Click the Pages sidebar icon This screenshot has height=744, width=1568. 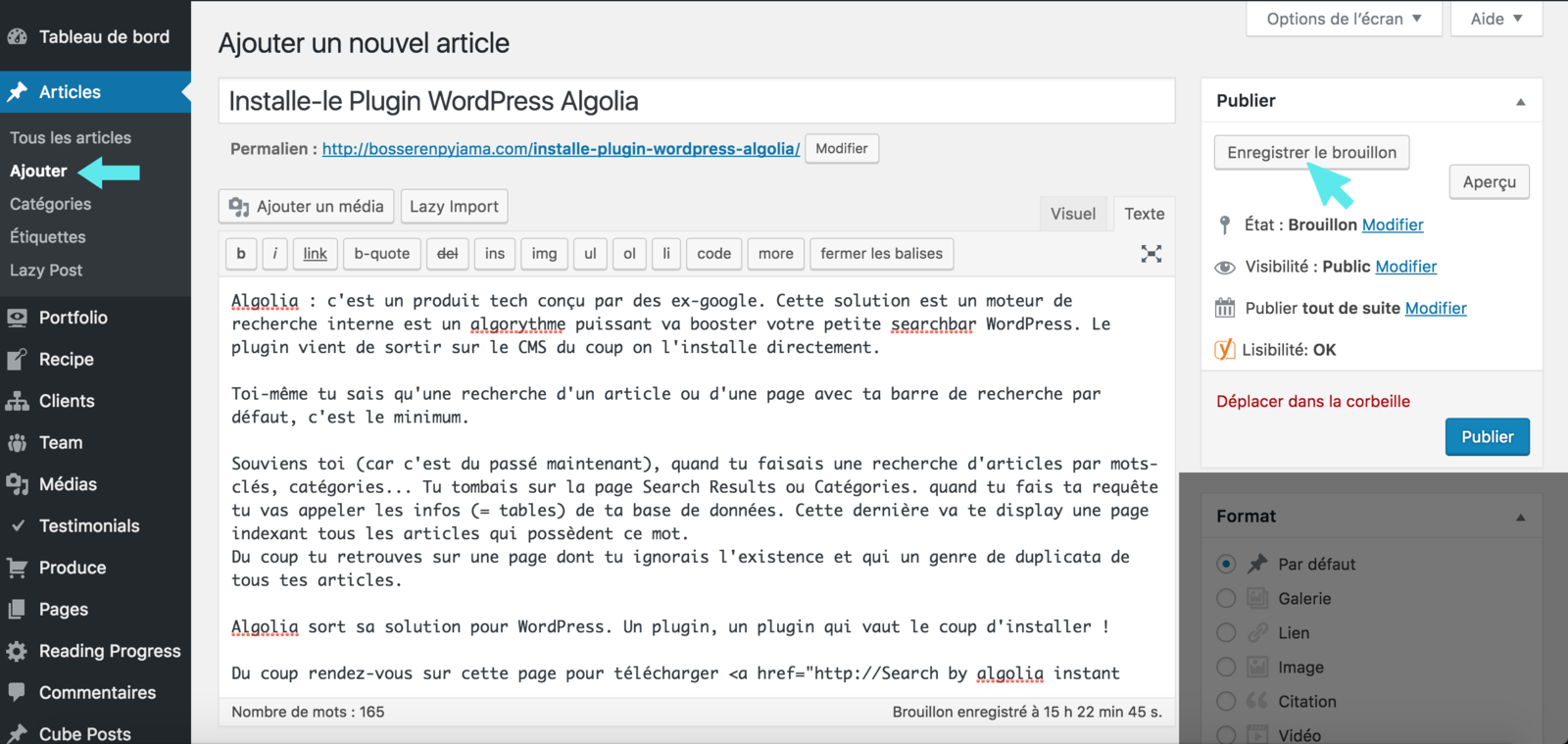[x=17, y=610]
